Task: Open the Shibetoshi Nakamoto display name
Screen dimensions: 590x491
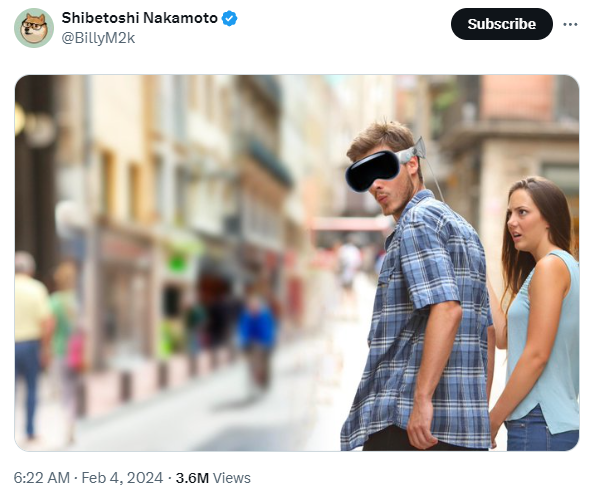Action: pos(140,18)
